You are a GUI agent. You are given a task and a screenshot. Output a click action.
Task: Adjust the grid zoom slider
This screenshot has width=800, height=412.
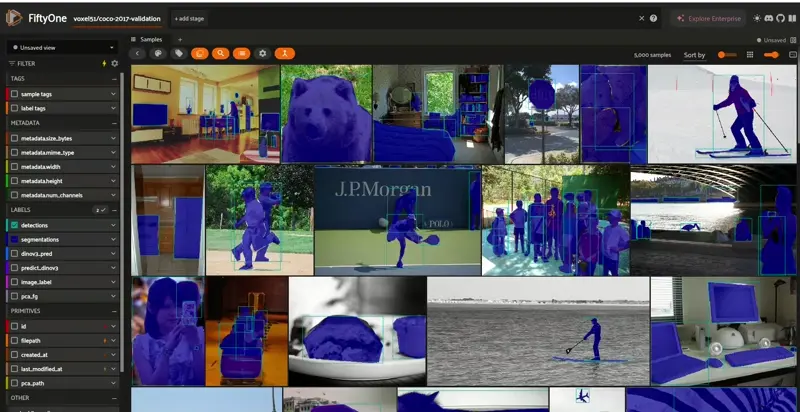(x=727, y=55)
